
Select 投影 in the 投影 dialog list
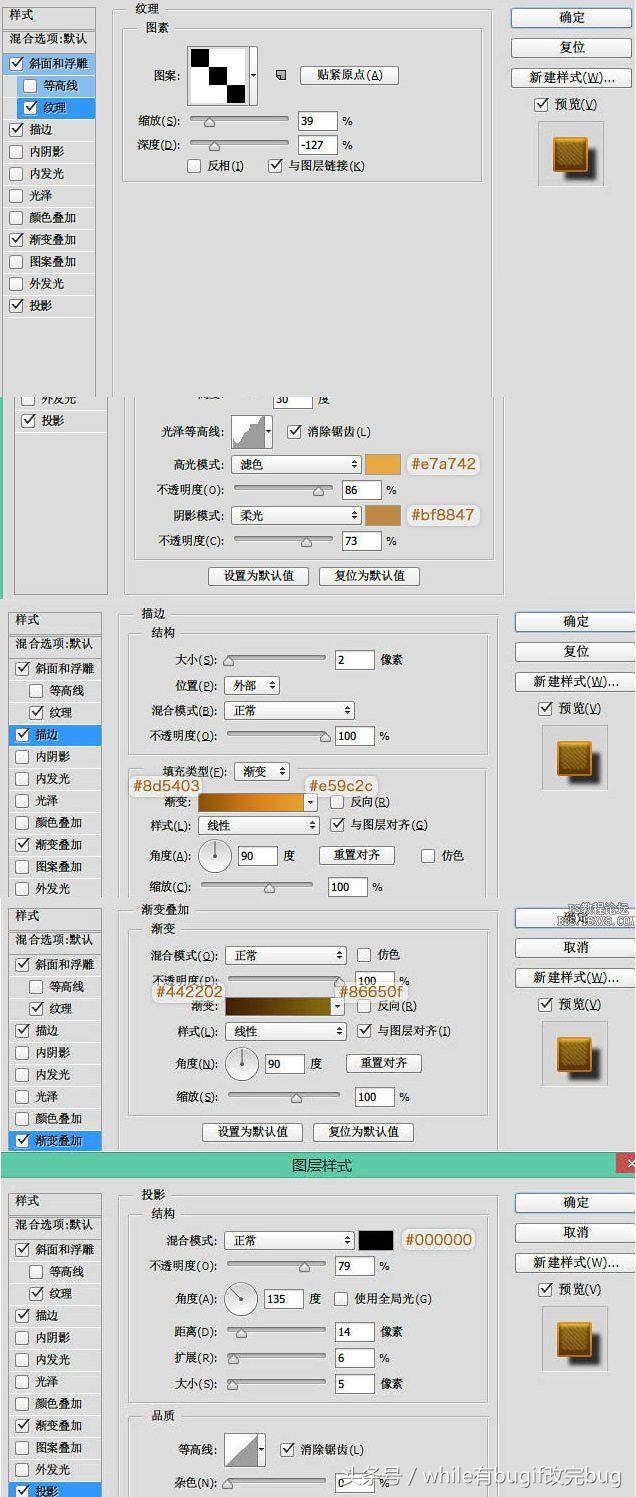(x=55, y=1490)
